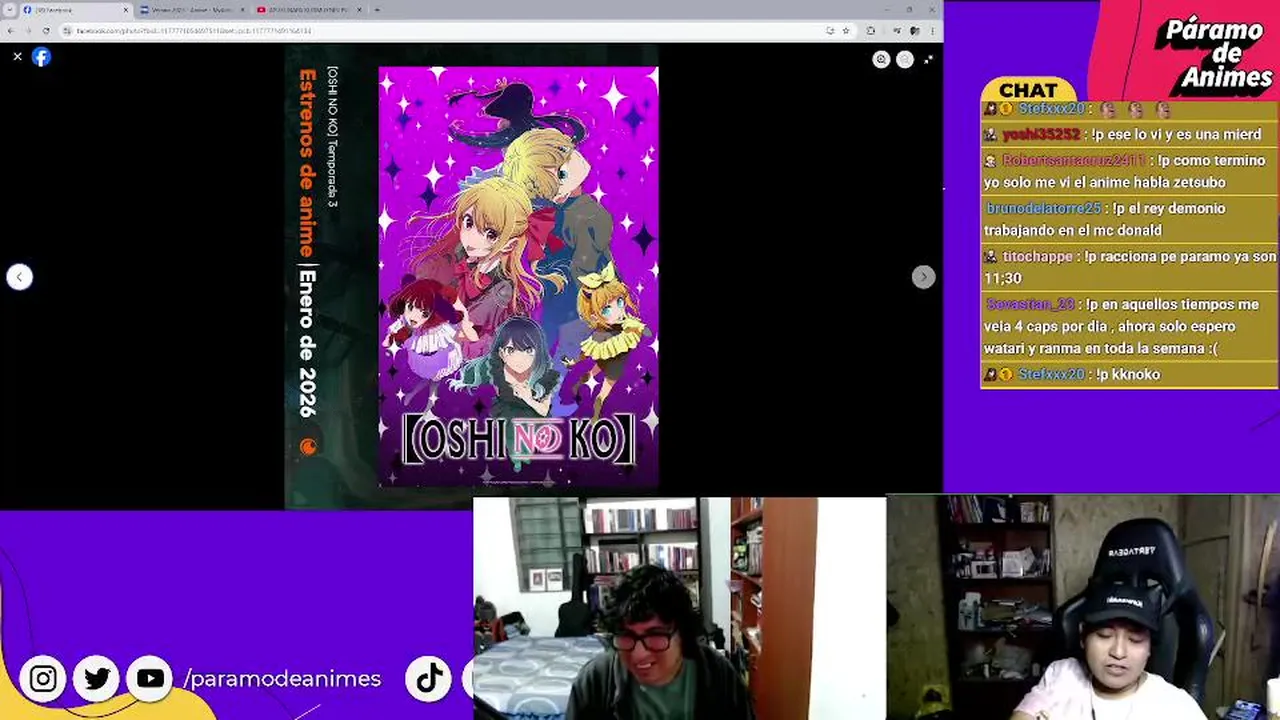The image size is (1280, 720).
Task: Click the YouTube icon in the overlay
Action: pos(150,679)
